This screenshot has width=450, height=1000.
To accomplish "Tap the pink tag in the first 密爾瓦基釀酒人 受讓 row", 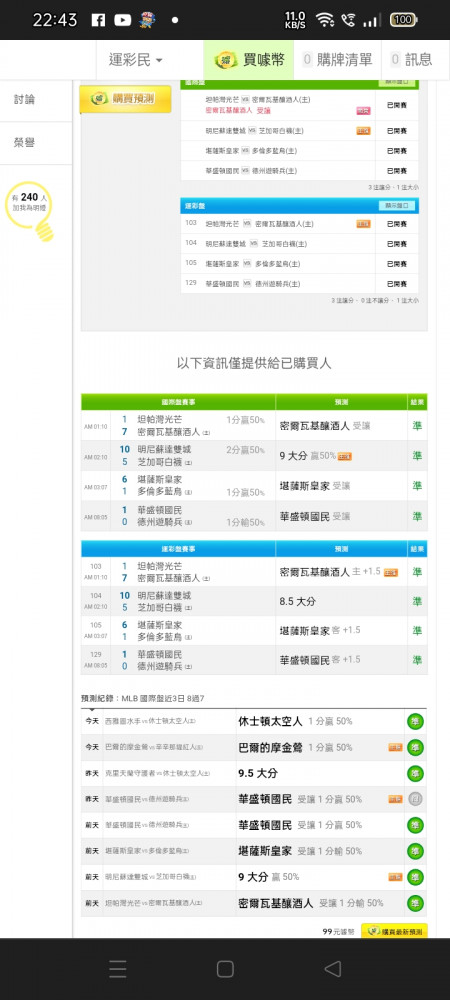I will (x=363, y=111).
